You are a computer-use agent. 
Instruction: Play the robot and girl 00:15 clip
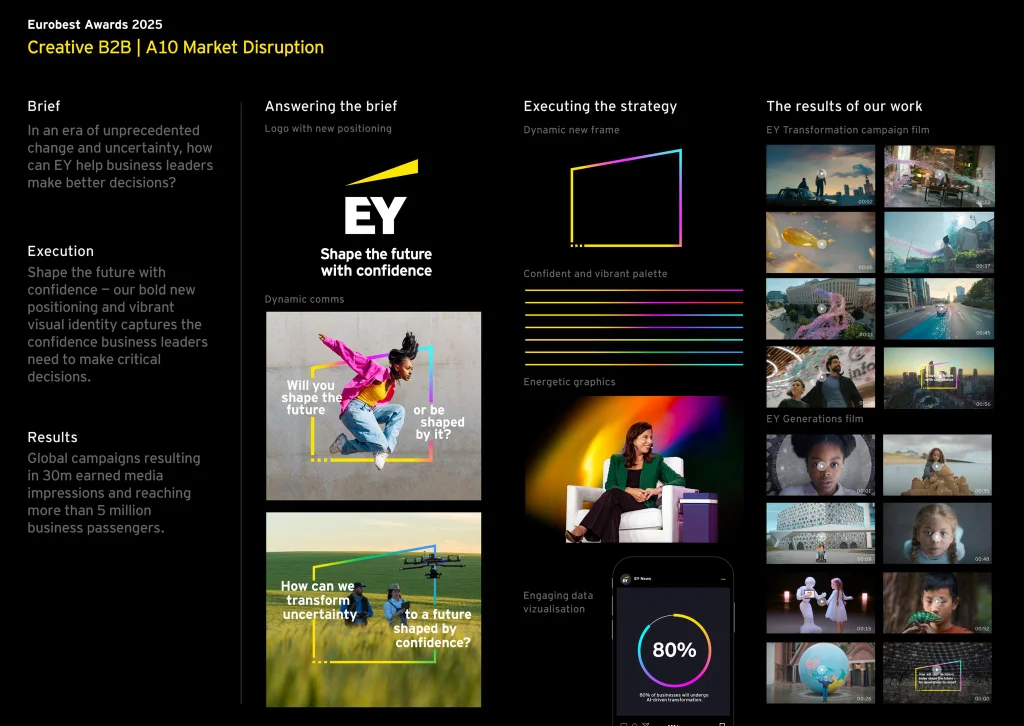click(820, 603)
